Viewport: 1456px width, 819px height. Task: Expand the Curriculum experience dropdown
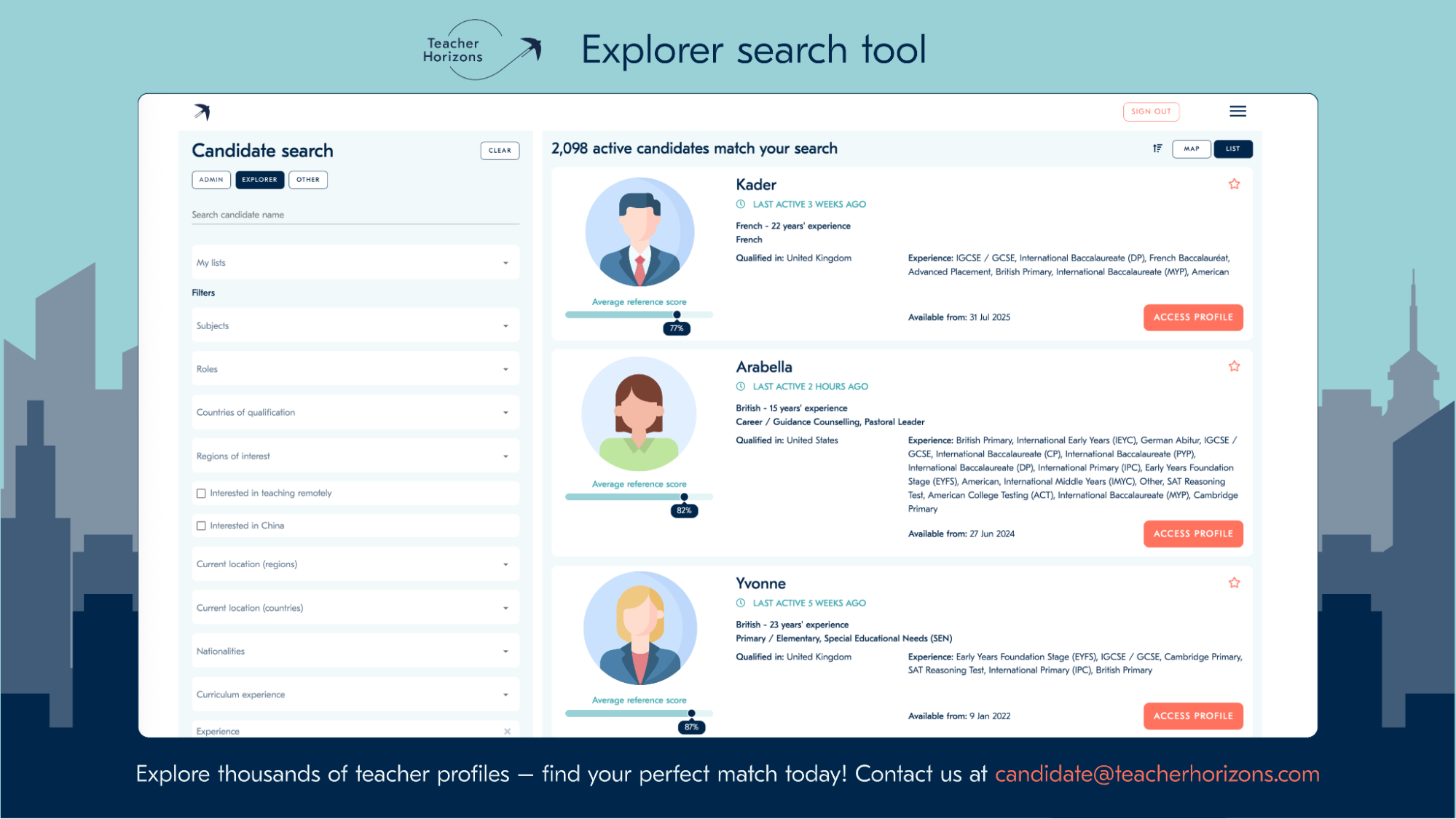(x=355, y=695)
